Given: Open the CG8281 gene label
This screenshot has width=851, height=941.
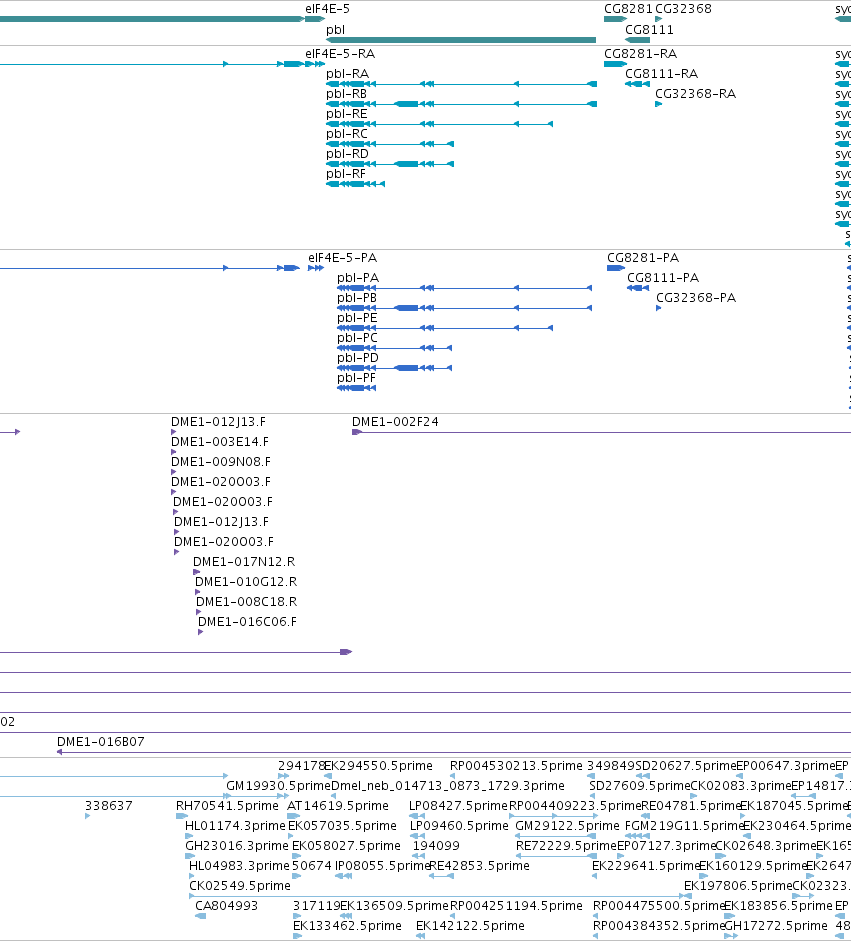Looking at the screenshot, I should (x=628, y=8).
